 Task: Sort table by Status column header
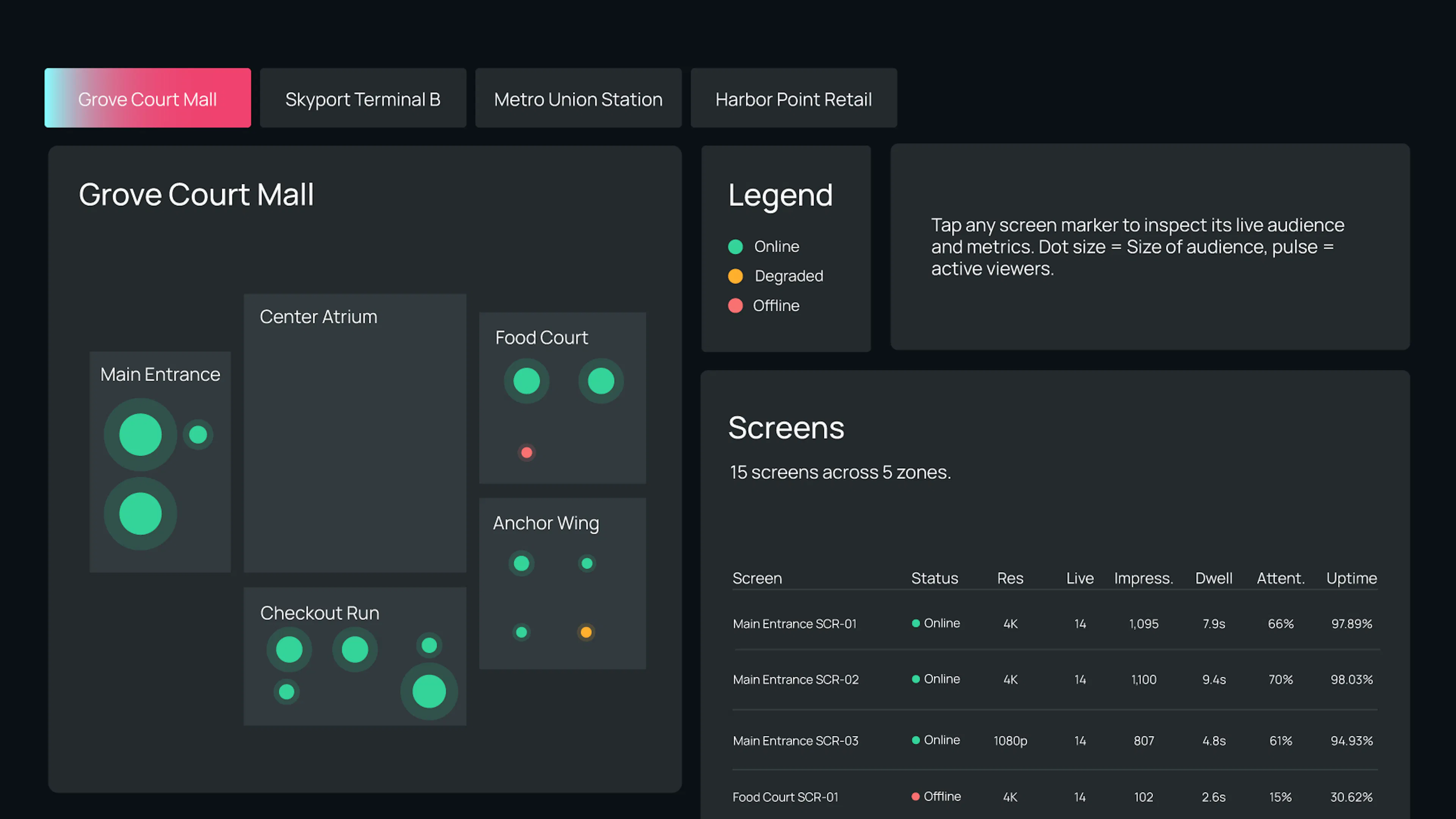click(x=934, y=578)
